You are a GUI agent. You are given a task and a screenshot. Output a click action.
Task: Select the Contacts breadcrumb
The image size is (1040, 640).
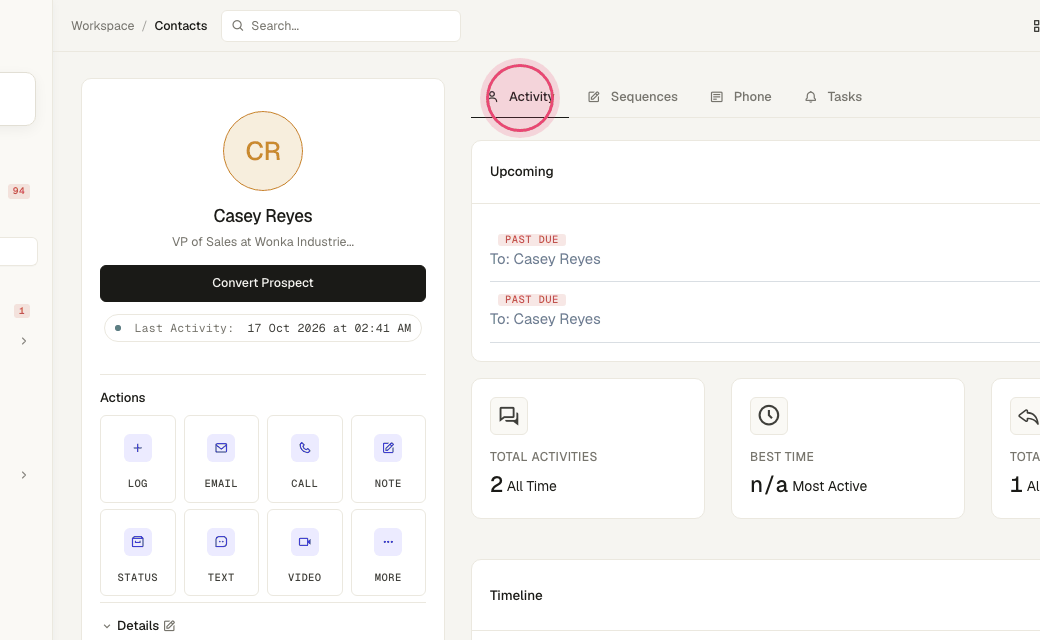(180, 26)
